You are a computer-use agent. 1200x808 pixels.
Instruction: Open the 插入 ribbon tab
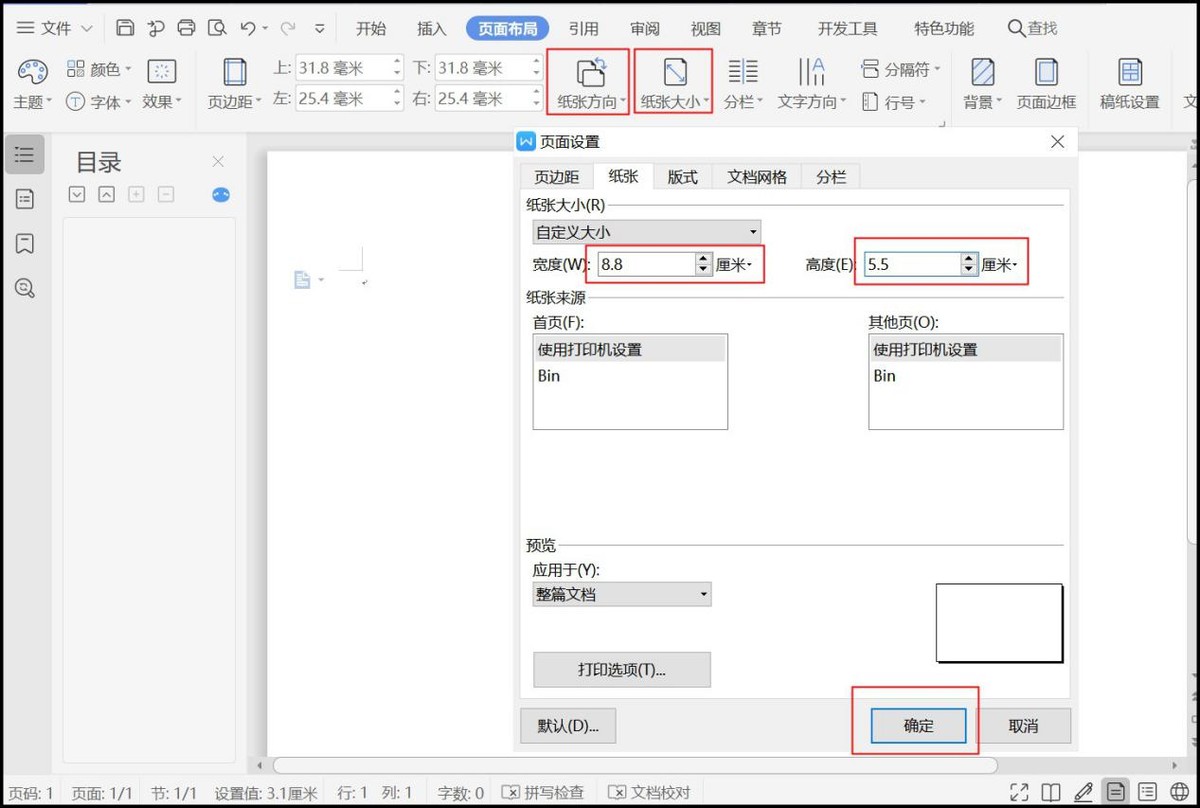(x=431, y=29)
